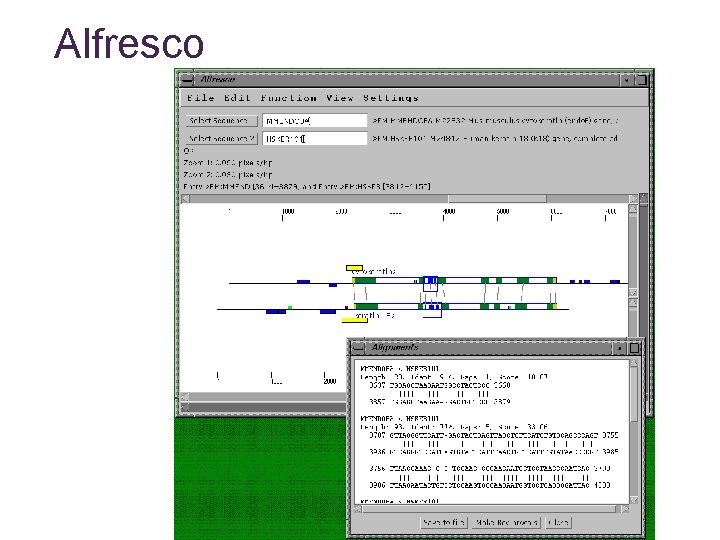Click the Select Sequence 2 button
The width and height of the screenshot is (720, 540).
[222, 138]
